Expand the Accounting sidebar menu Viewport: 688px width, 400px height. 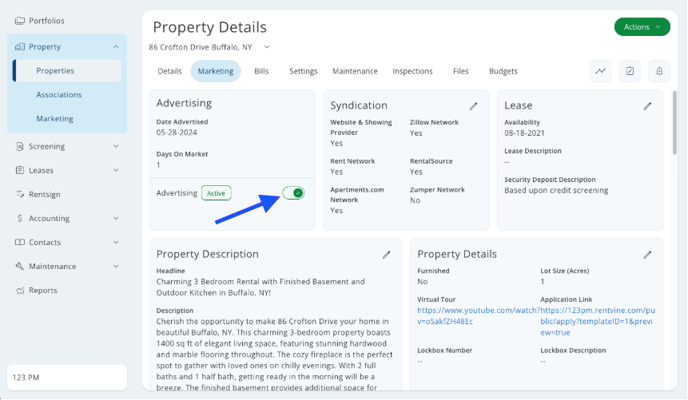66,219
